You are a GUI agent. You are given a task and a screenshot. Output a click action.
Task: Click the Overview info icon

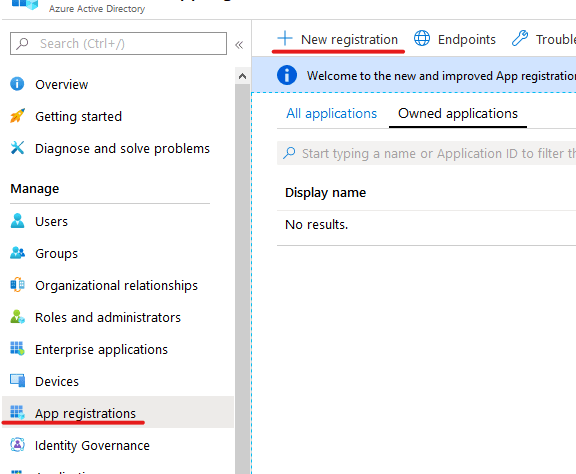(x=17, y=84)
